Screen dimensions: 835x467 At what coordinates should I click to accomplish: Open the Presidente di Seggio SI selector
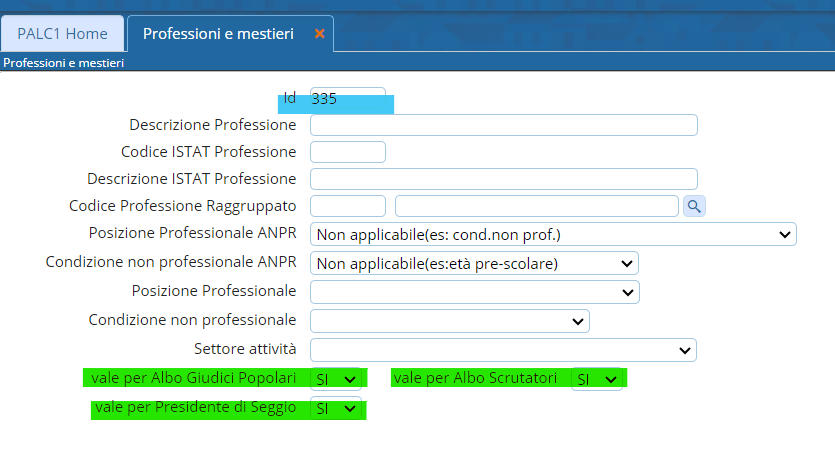(336, 409)
